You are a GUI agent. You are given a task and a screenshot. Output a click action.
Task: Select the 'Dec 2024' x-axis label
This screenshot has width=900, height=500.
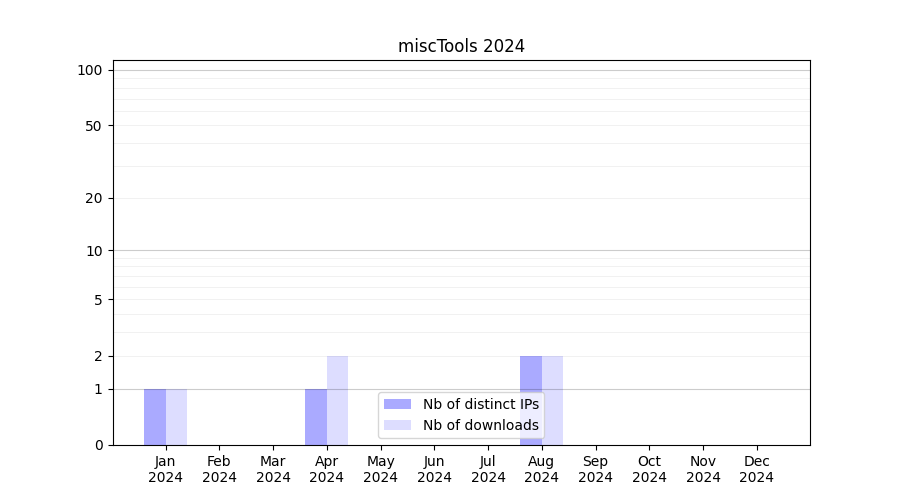(x=756, y=469)
